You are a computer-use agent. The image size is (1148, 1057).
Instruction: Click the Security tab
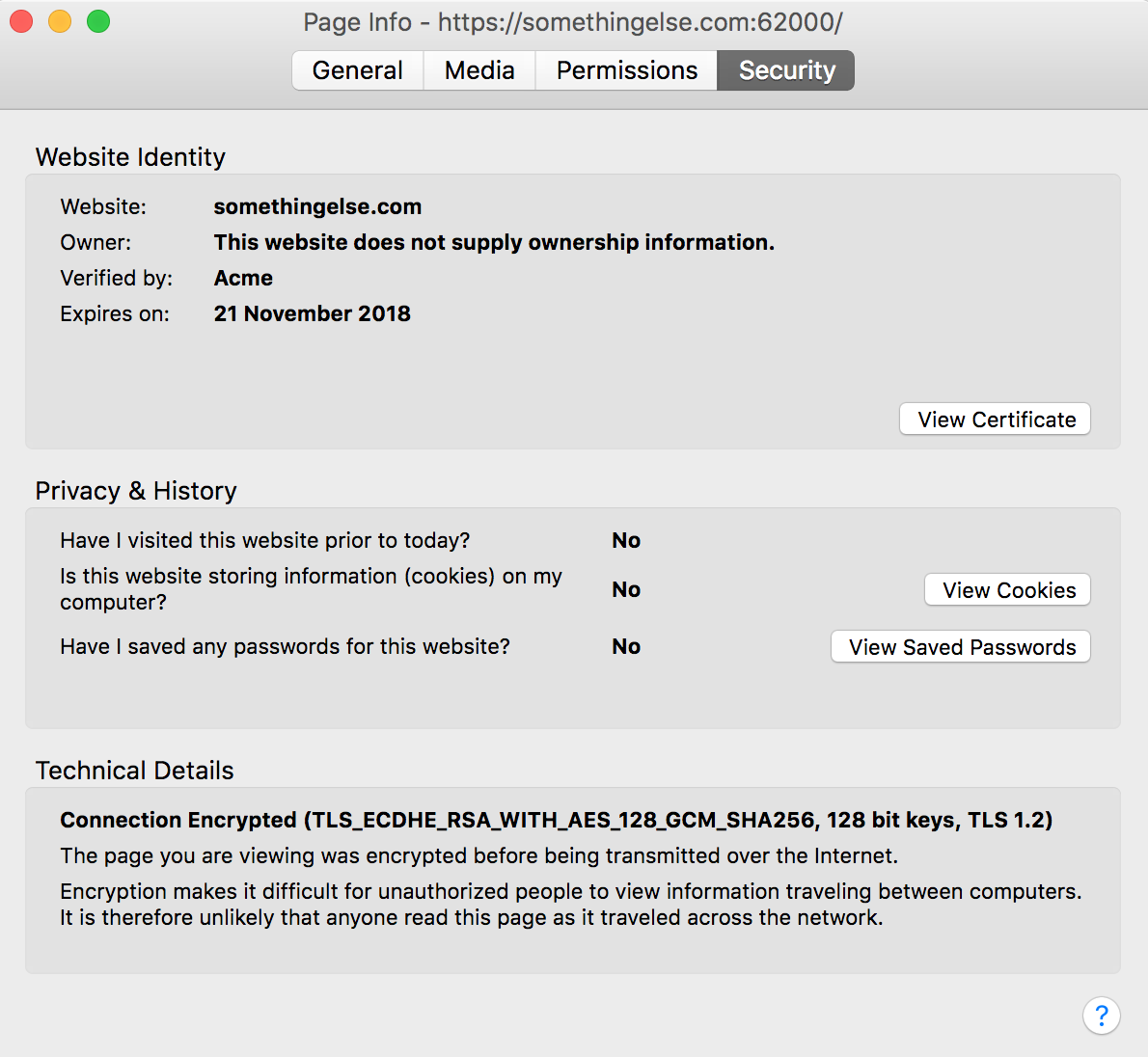pyautogui.click(x=786, y=70)
